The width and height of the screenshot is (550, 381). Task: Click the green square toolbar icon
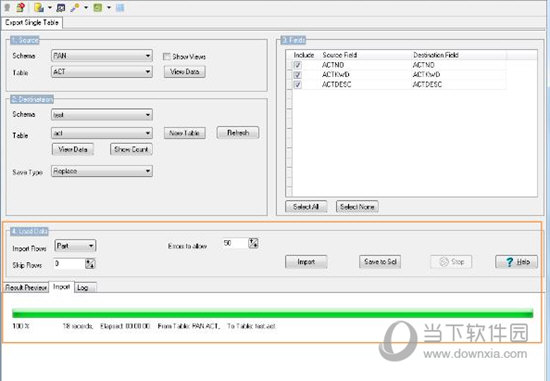pyautogui.click(x=98, y=7)
